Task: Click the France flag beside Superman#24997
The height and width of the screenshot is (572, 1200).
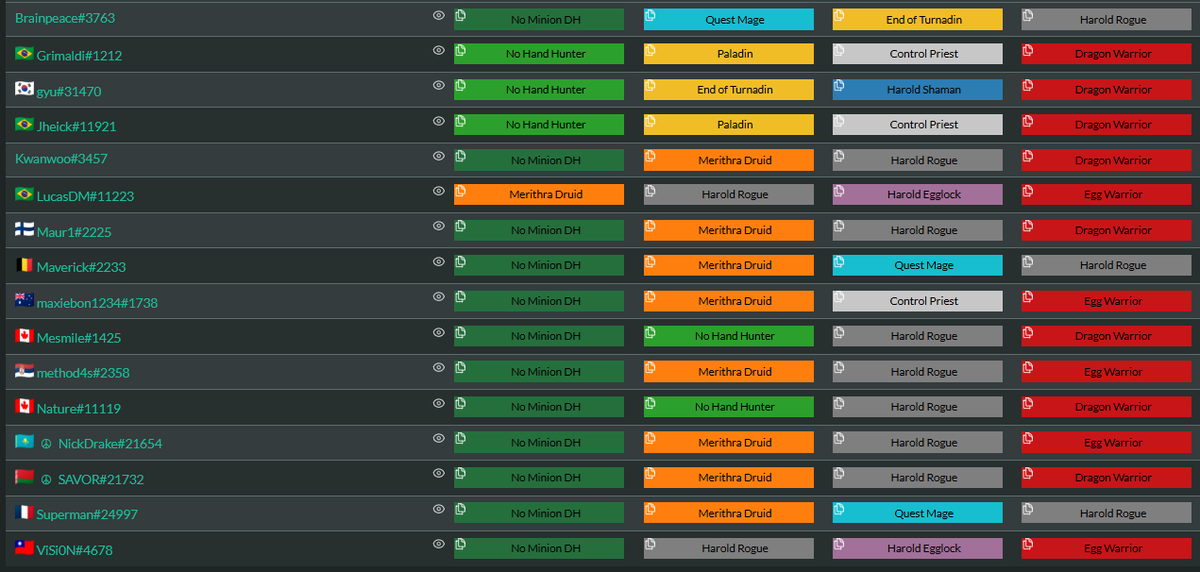Action: point(24,513)
